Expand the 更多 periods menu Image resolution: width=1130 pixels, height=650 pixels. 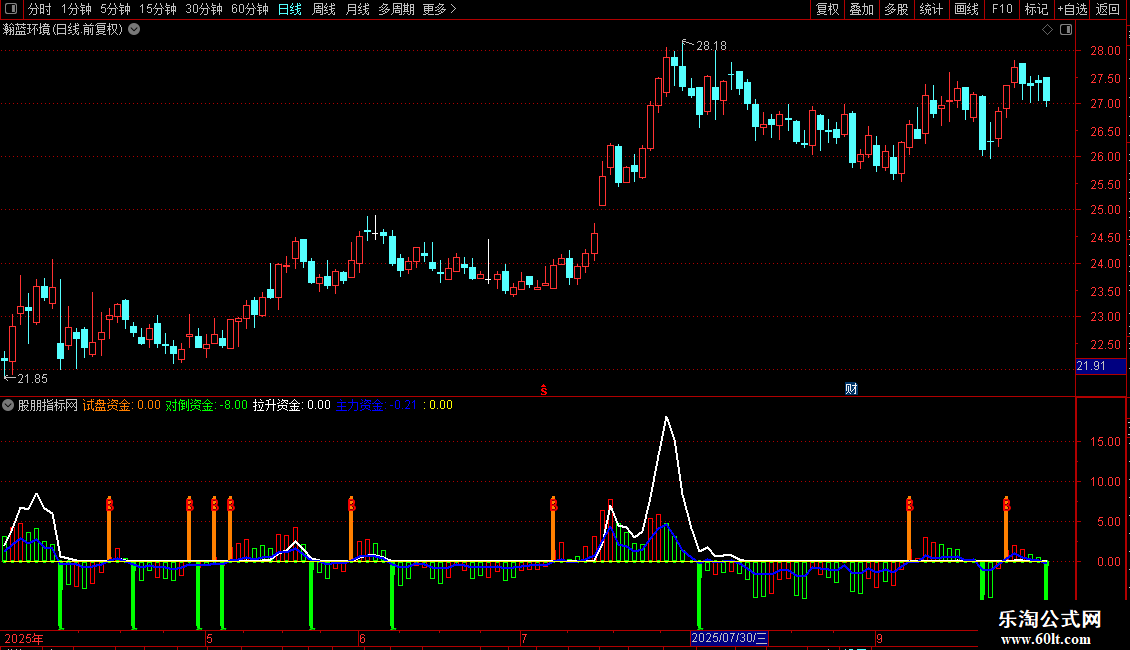click(439, 9)
